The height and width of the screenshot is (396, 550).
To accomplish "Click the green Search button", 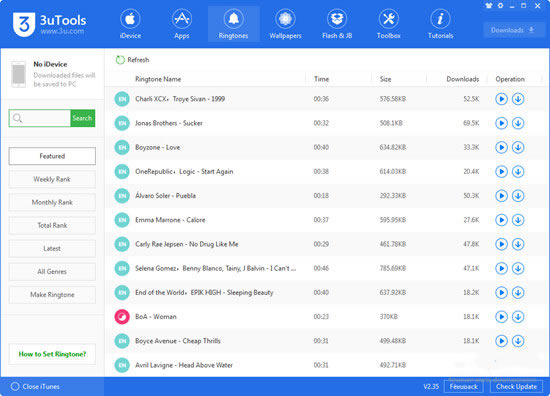I will tap(82, 118).
